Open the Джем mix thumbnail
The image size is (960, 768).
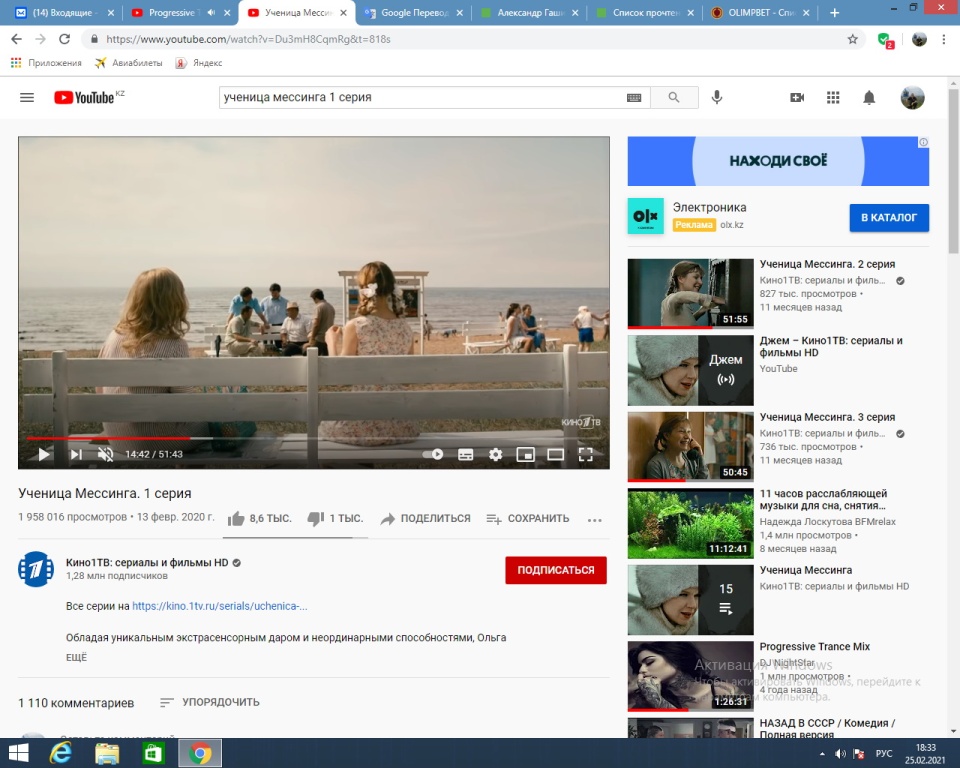pos(690,370)
